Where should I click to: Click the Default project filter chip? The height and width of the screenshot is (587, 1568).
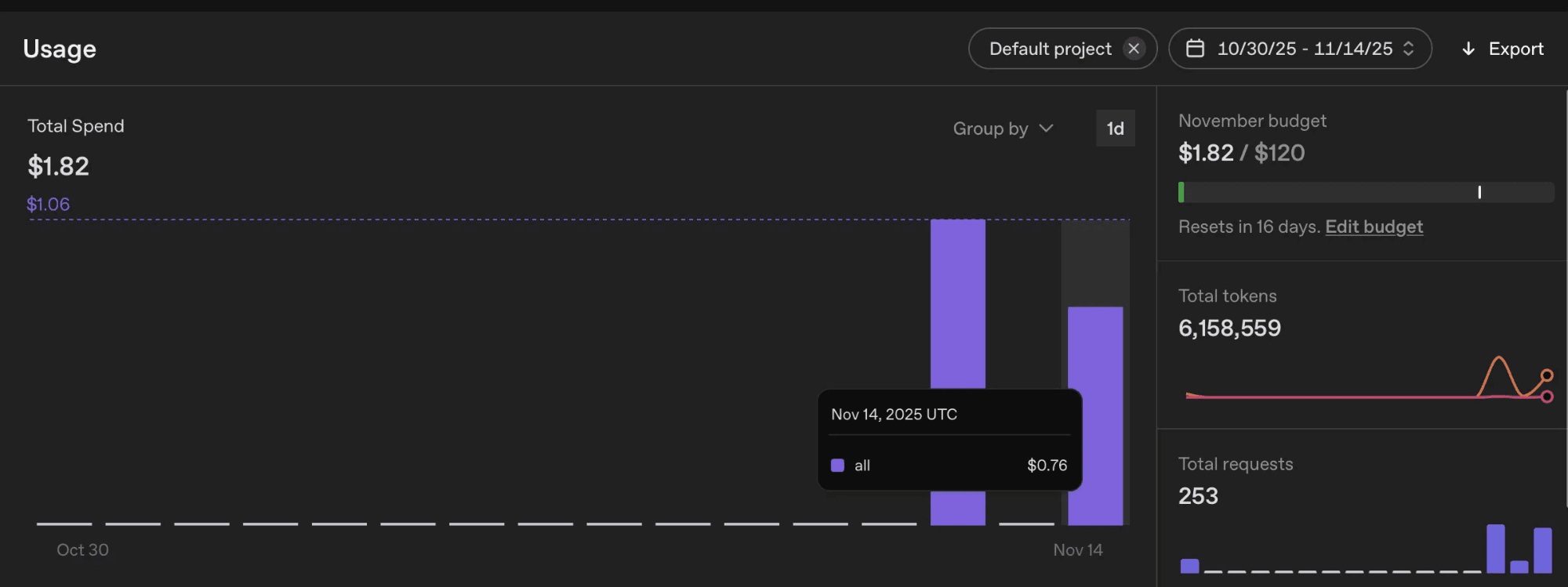(x=1062, y=49)
